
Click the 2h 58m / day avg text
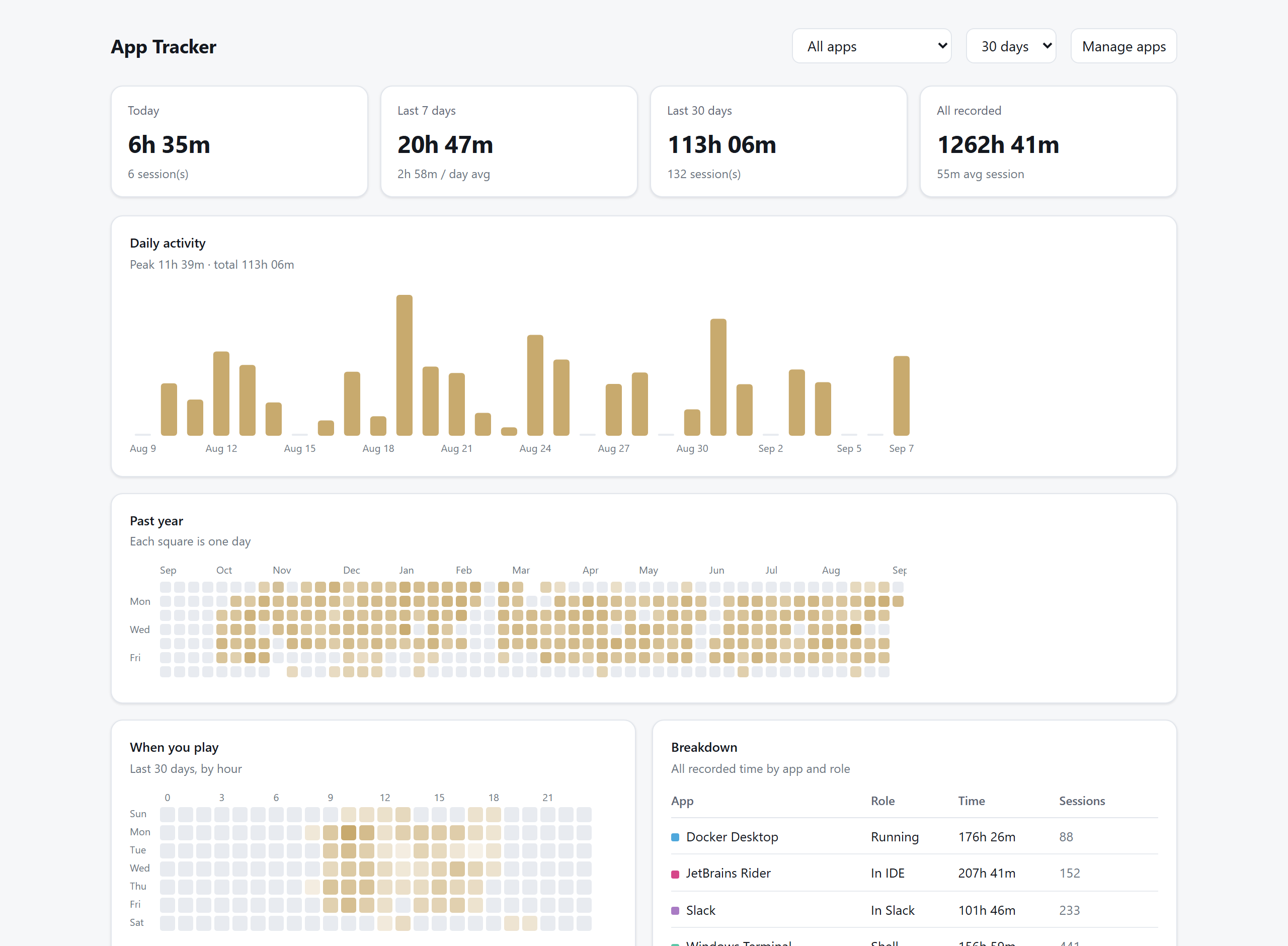point(444,174)
